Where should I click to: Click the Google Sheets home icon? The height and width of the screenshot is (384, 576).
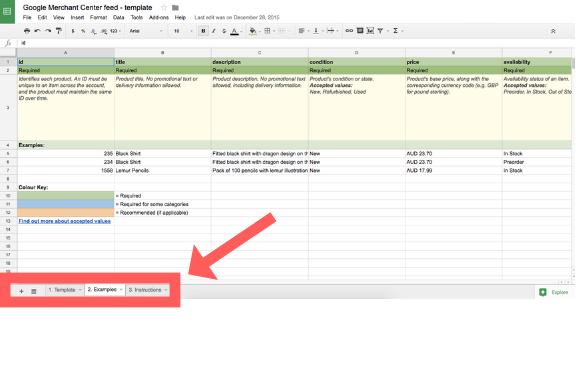point(7,11)
